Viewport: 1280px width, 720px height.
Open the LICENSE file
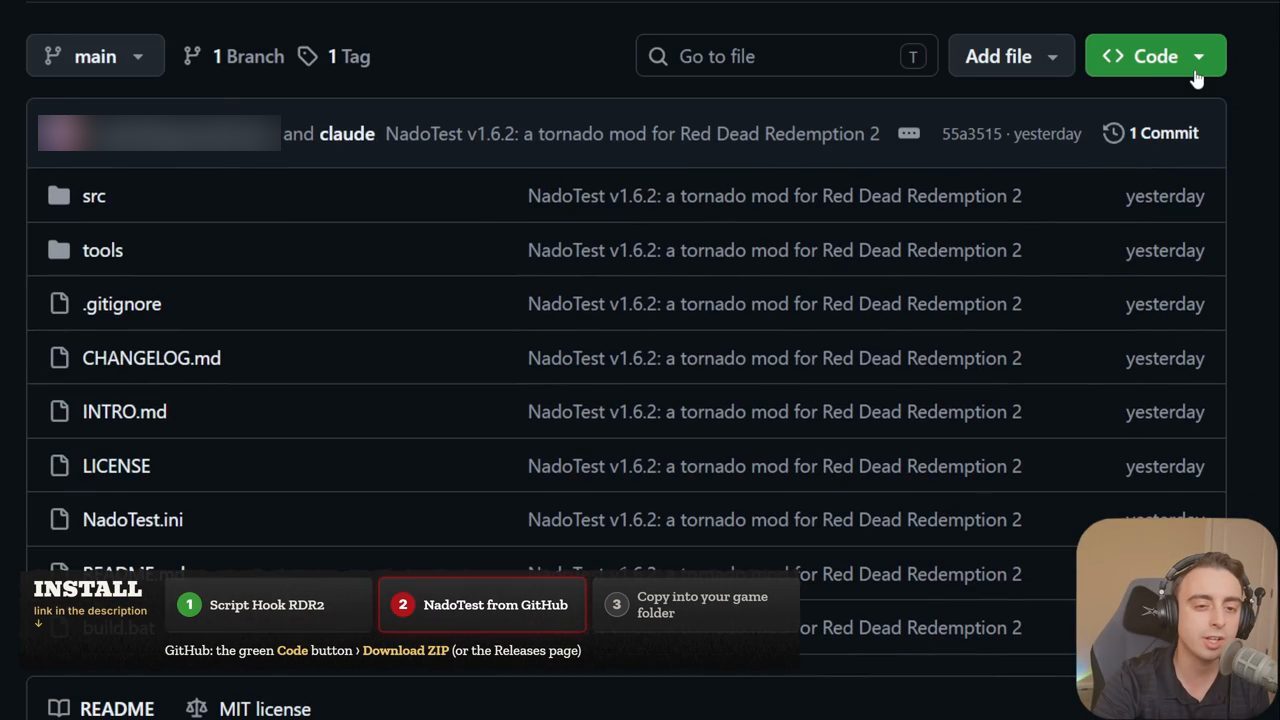[116, 466]
